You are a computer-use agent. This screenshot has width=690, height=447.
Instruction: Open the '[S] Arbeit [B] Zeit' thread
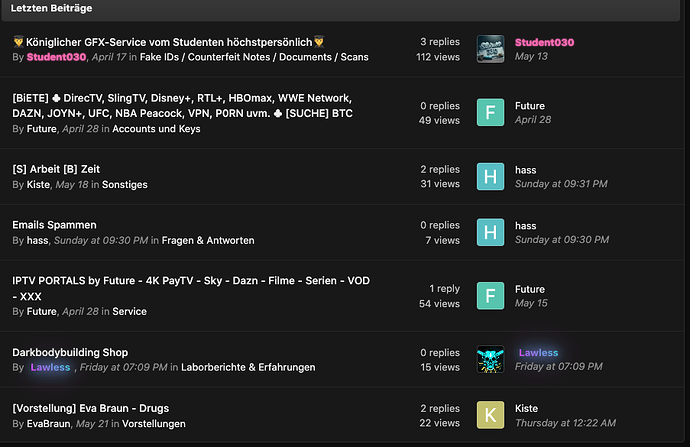point(56,169)
